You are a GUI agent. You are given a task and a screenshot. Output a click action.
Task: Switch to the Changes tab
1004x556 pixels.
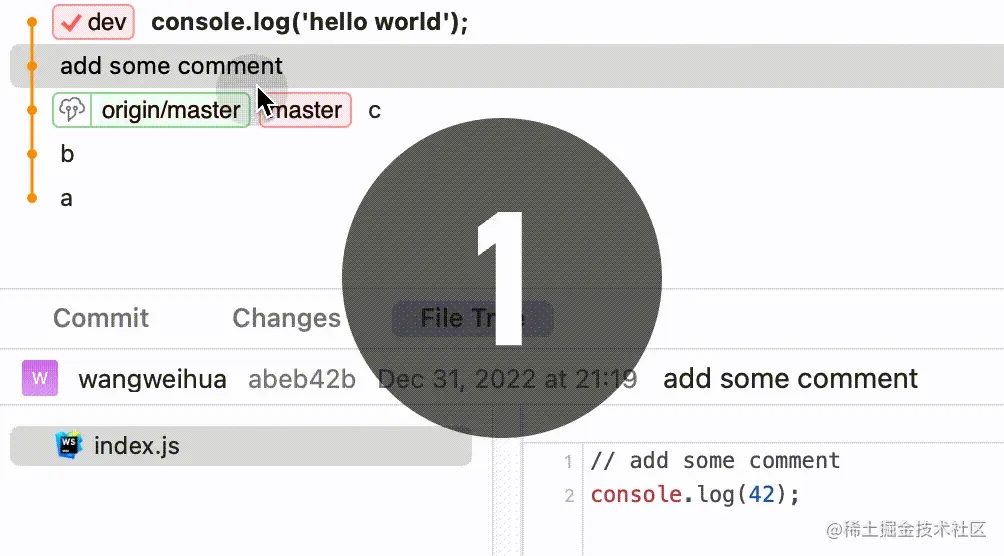coord(286,318)
